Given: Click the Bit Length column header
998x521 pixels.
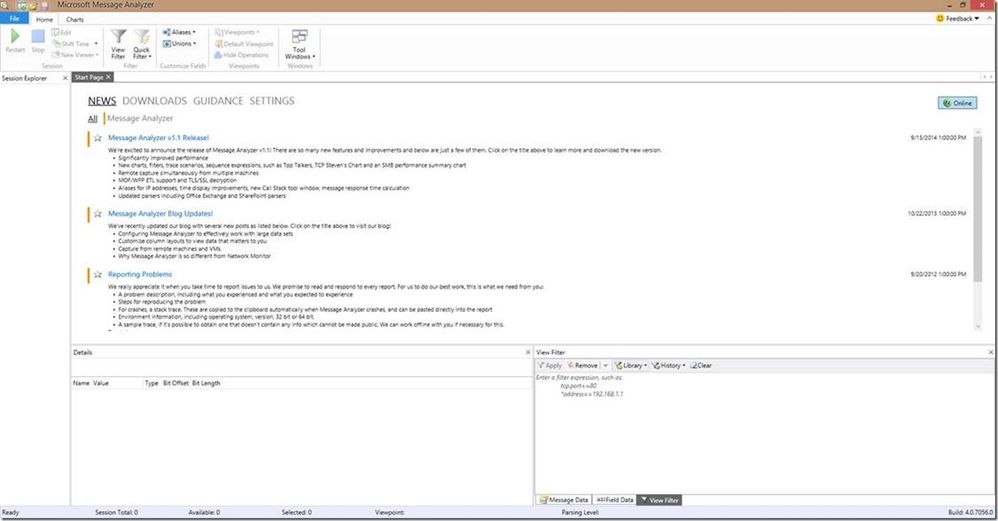Looking at the screenshot, I should (x=206, y=383).
